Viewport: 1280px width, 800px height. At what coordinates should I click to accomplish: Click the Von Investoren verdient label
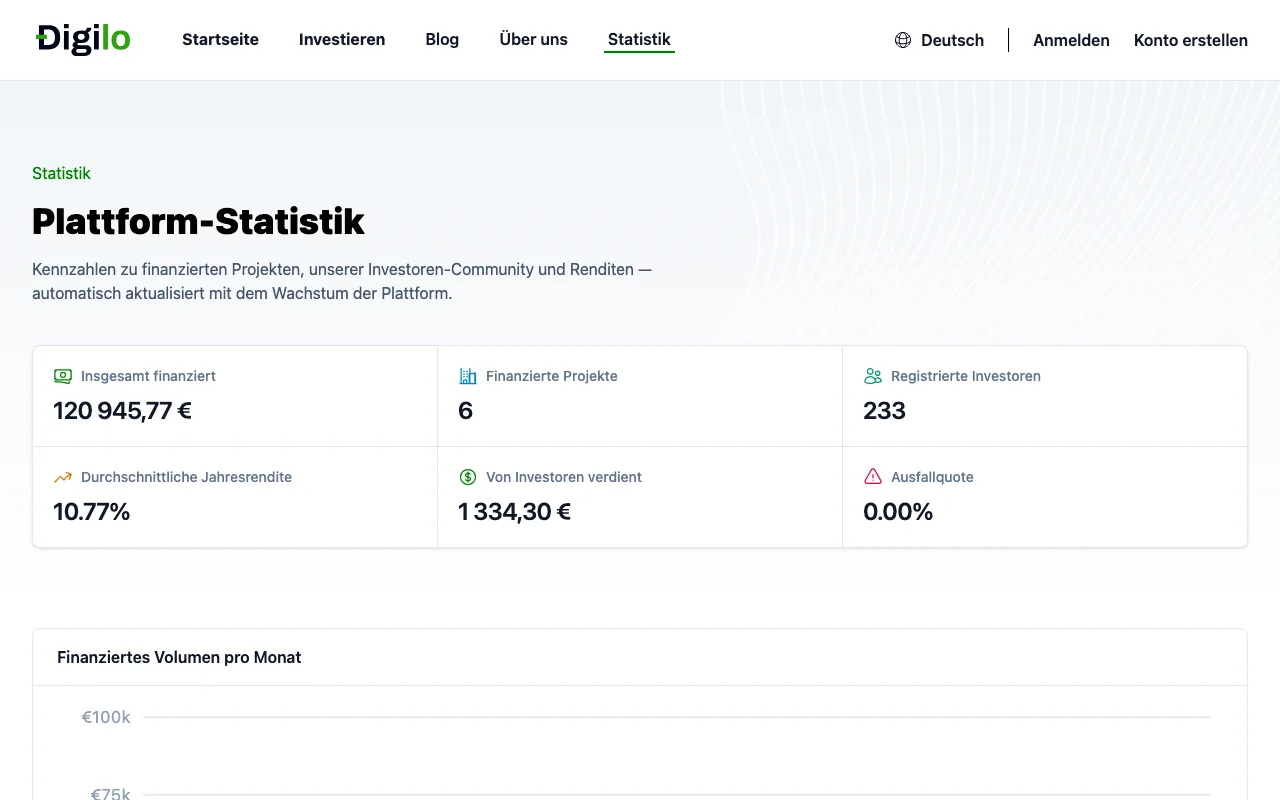coord(564,477)
